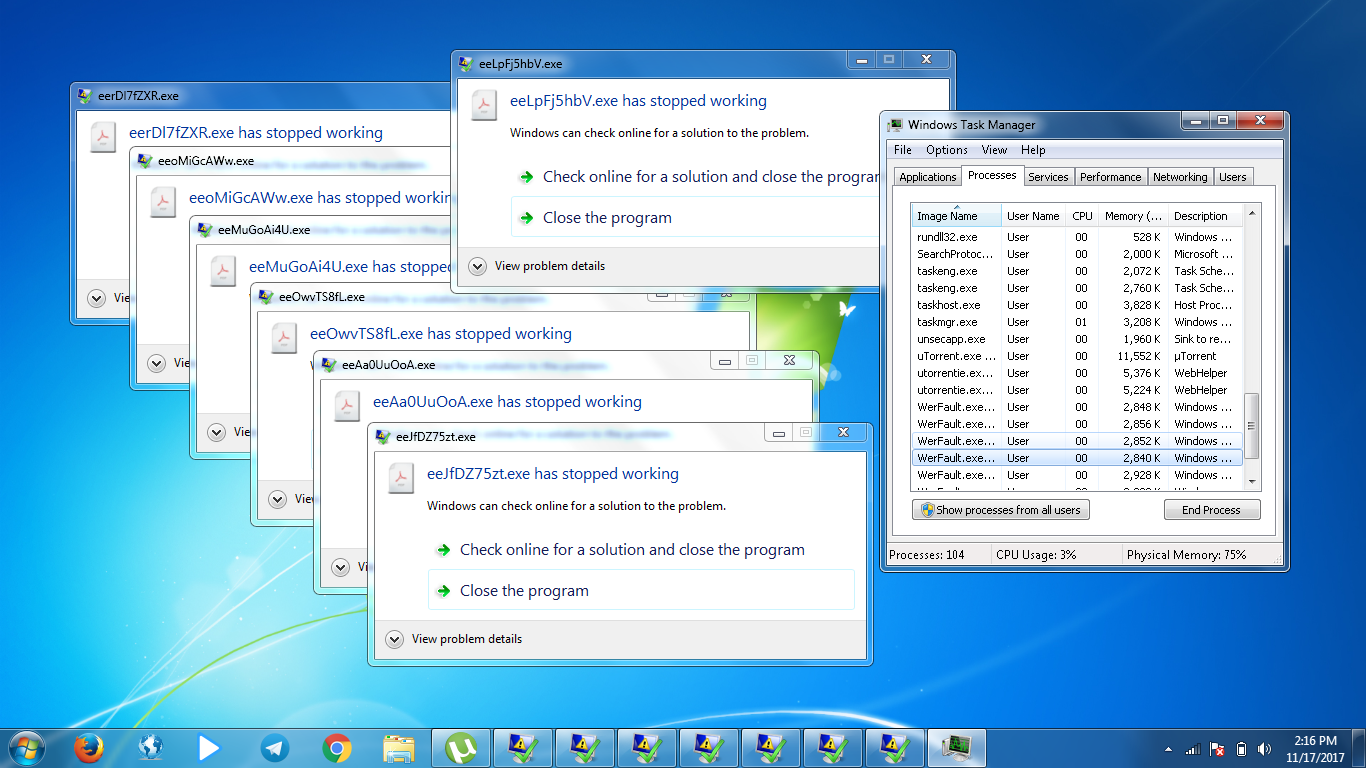Check online for solution in eeJfDZ75zt.exe dialog
Screen dimensions: 1368x768
click(x=641, y=550)
